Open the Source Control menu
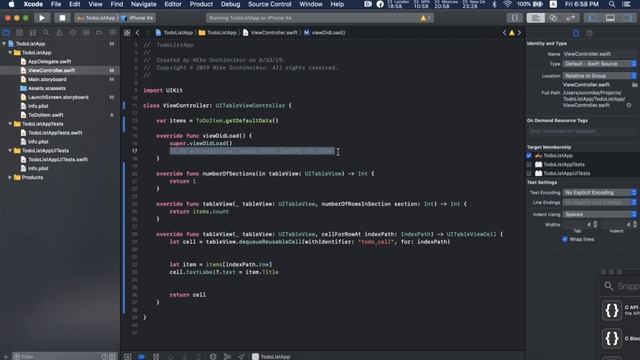Screen dimensions: 640x360 pyautogui.click(x=270, y=4)
